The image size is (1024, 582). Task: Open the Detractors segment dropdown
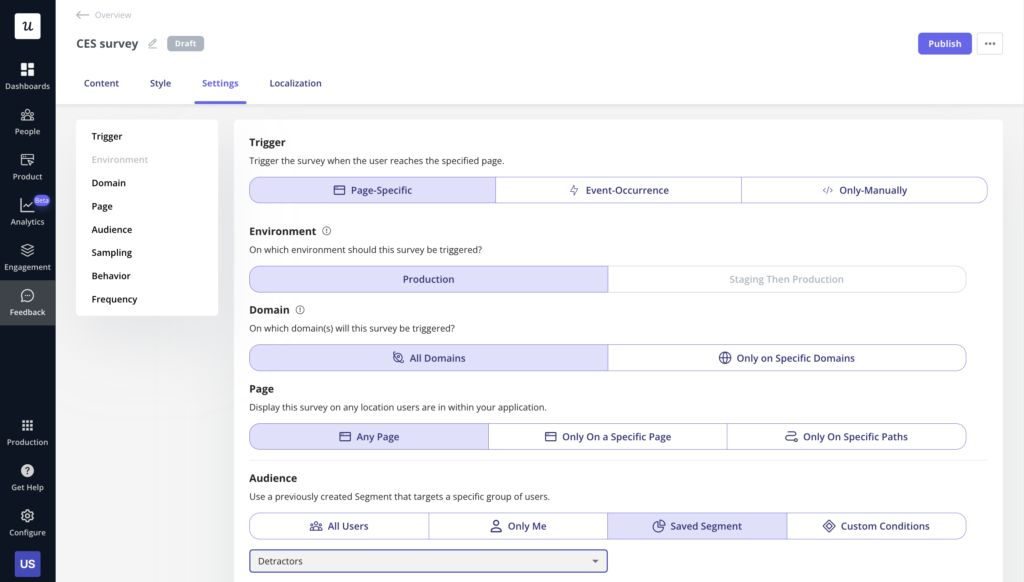428,561
